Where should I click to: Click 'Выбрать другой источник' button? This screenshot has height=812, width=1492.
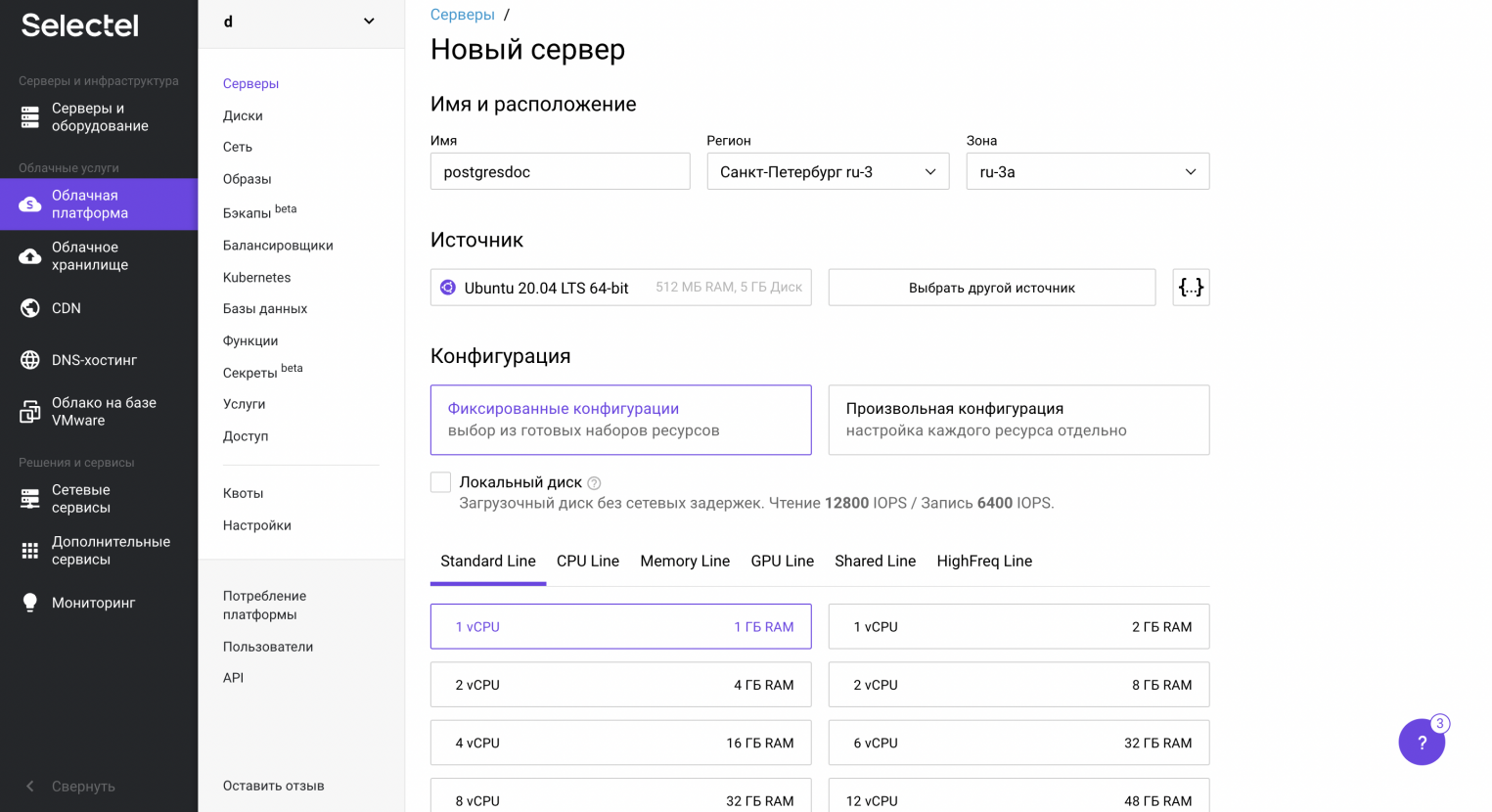tap(992, 288)
